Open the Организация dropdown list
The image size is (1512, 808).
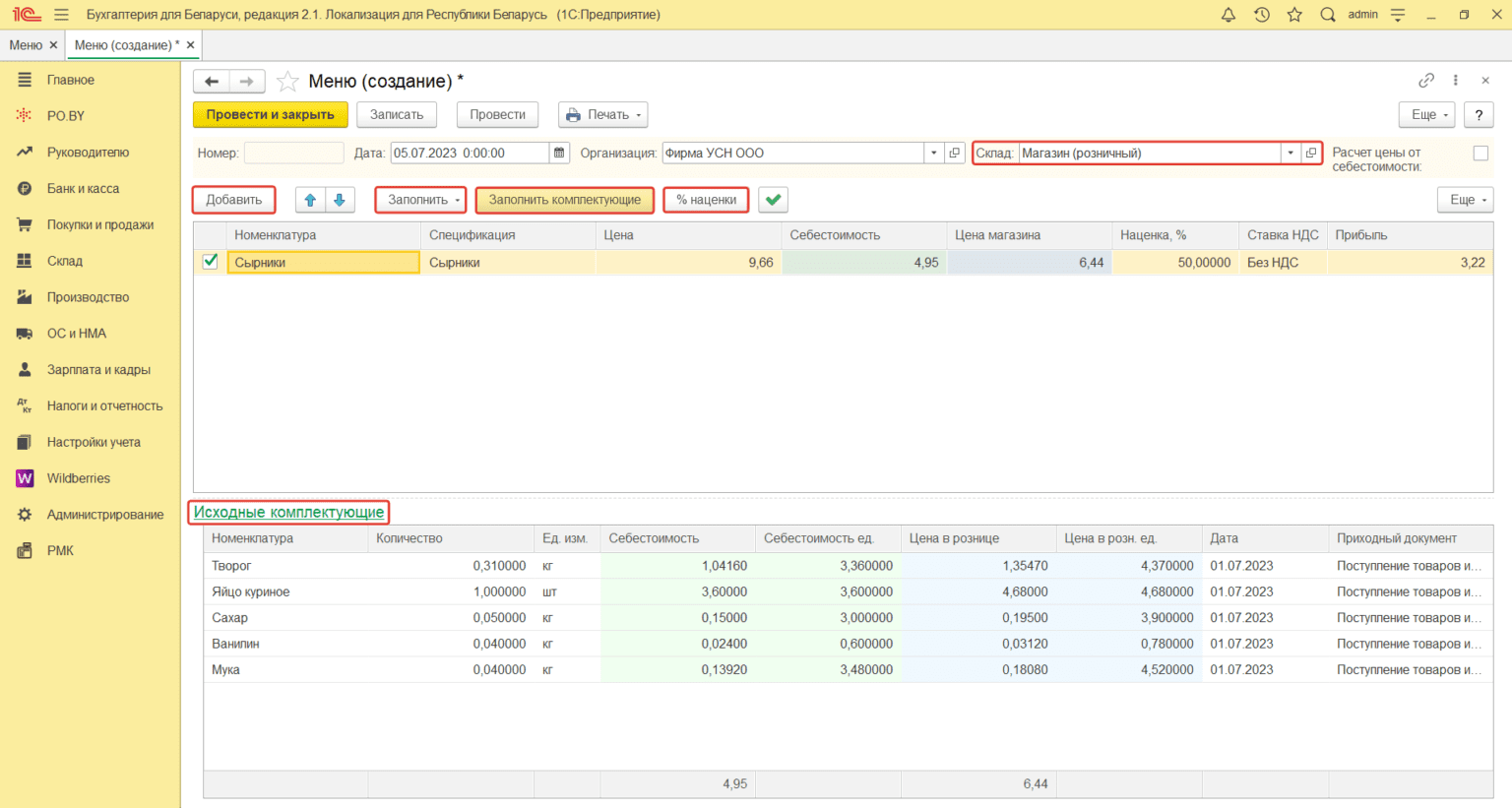click(x=933, y=153)
